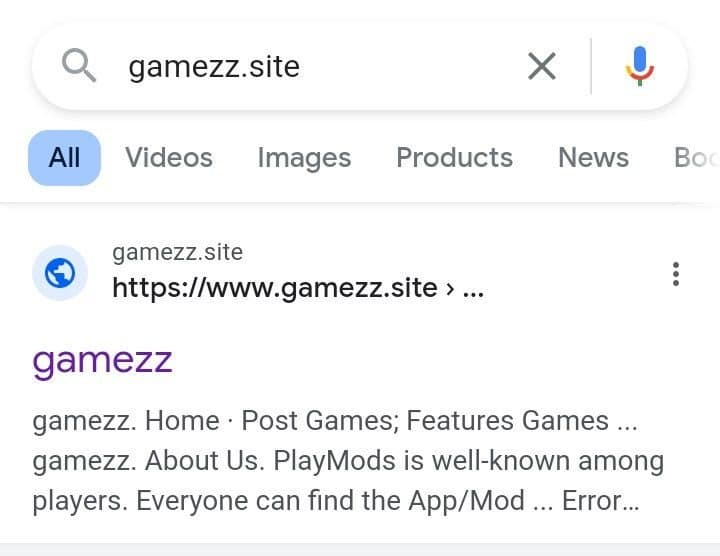Clear the search query with the X

pyautogui.click(x=541, y=67)
